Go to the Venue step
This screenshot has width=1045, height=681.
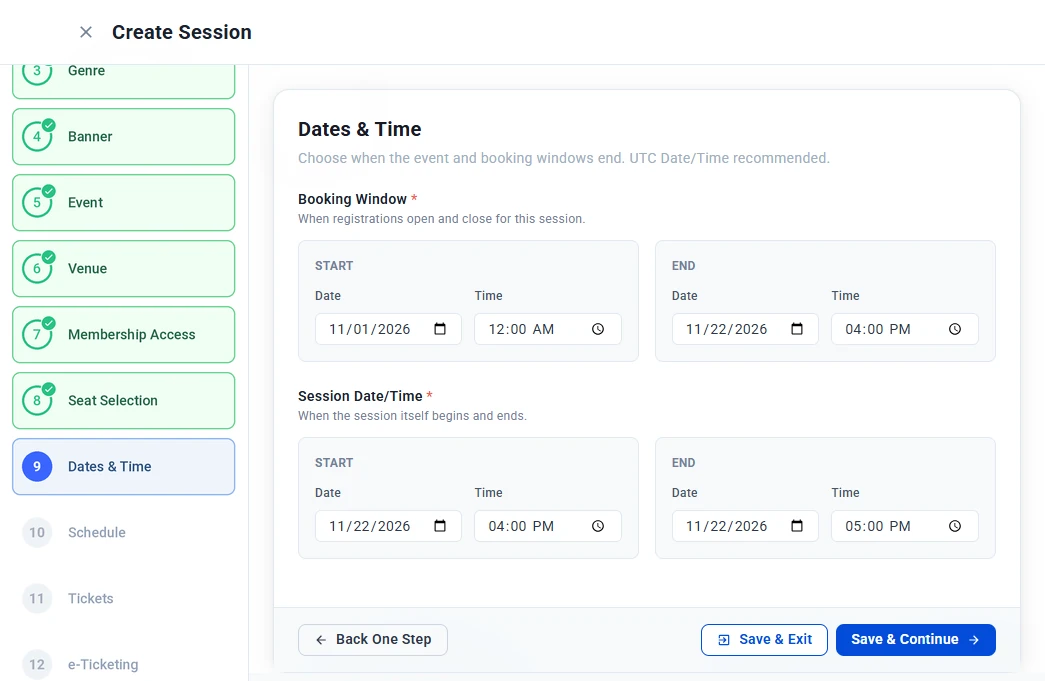click(123, 269)
